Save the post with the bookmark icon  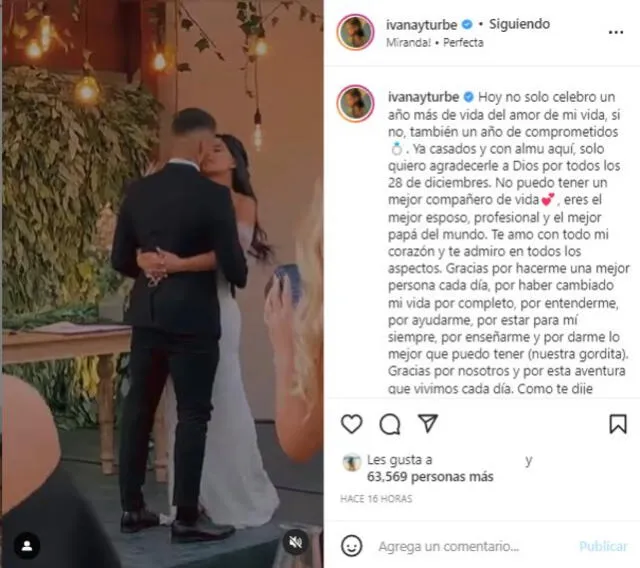(618, 424)
